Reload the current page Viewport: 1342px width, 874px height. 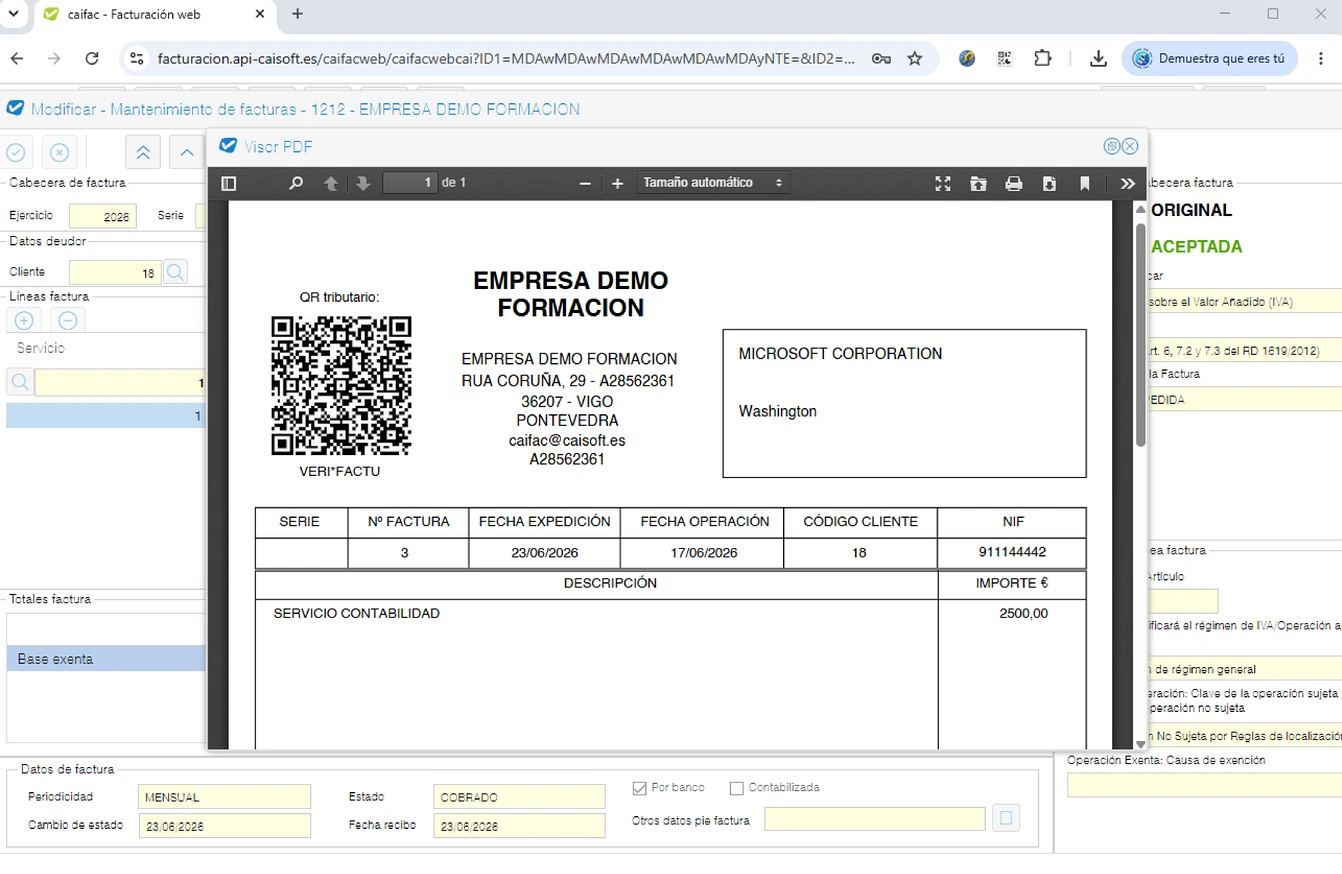tap(92, 58)
